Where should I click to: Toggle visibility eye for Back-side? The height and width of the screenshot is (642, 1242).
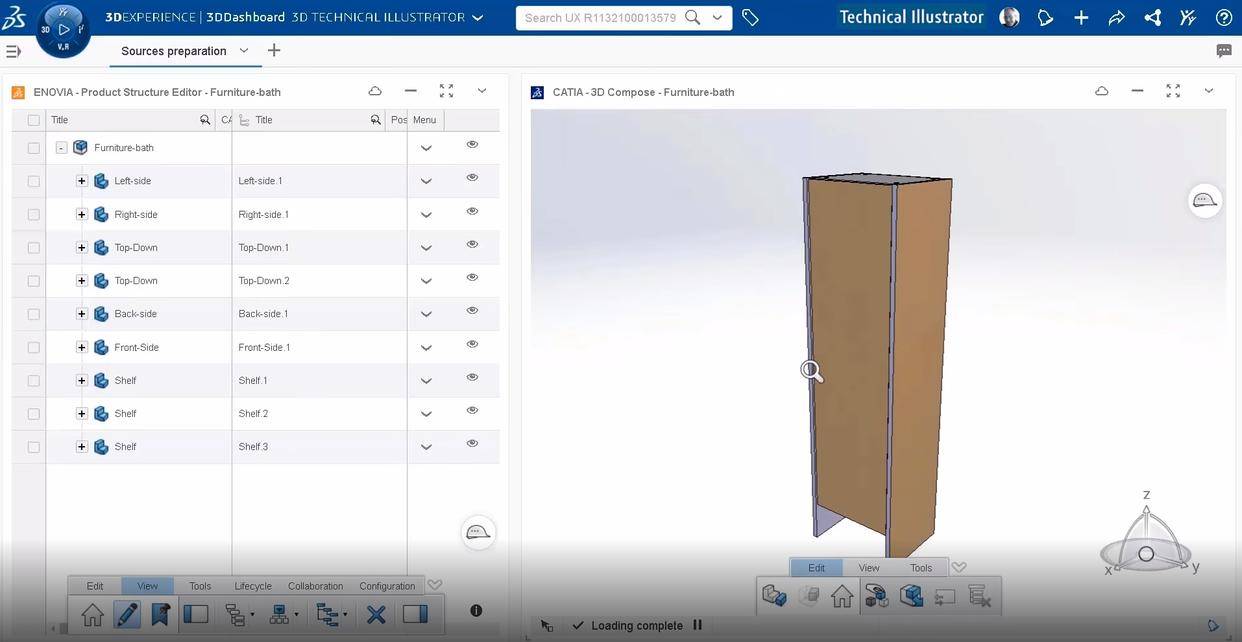tap(472, 311)
